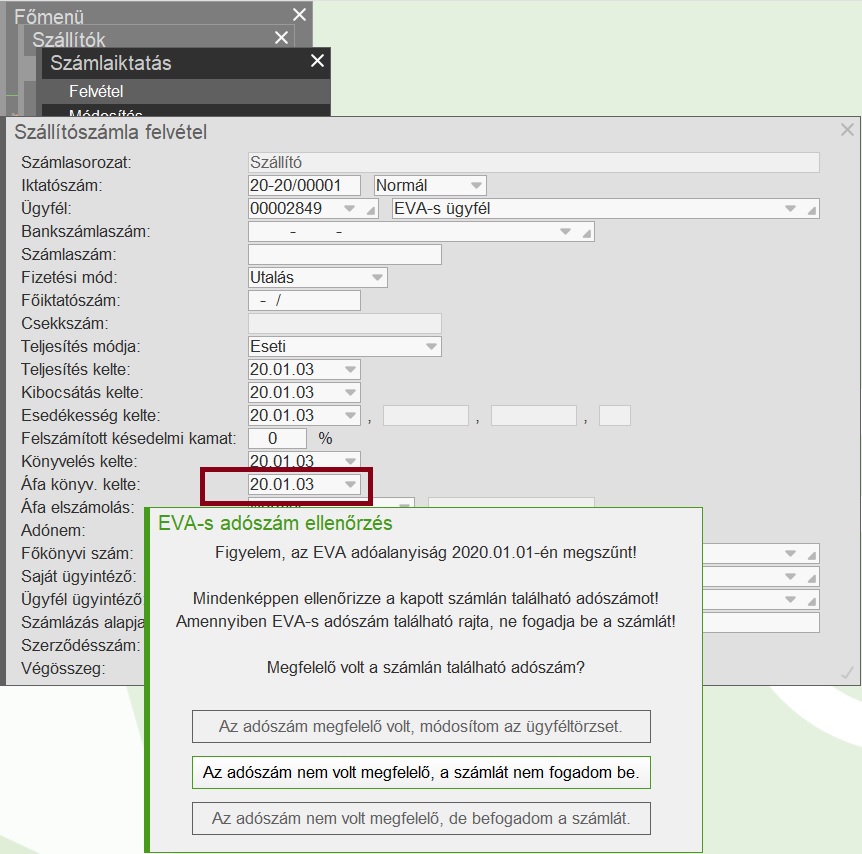Click the Számlasorozat field showing Szállító
Image resolution: width=862 pixels, height=854 pixels.
pos(533,162)
